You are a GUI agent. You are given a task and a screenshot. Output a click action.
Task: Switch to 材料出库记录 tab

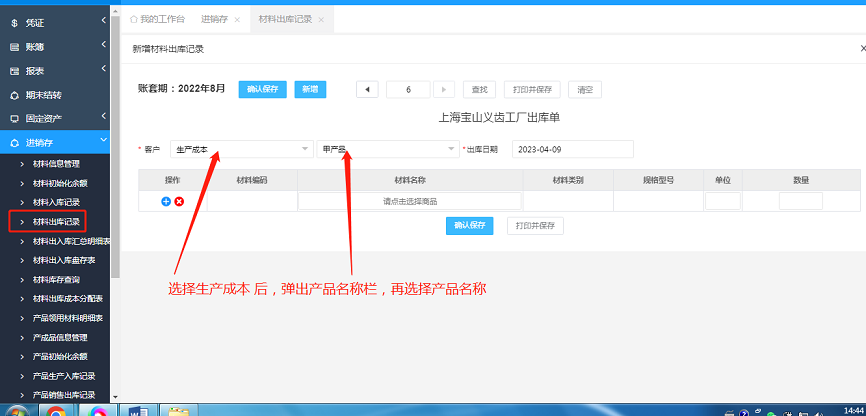click(x=286, y=19)
